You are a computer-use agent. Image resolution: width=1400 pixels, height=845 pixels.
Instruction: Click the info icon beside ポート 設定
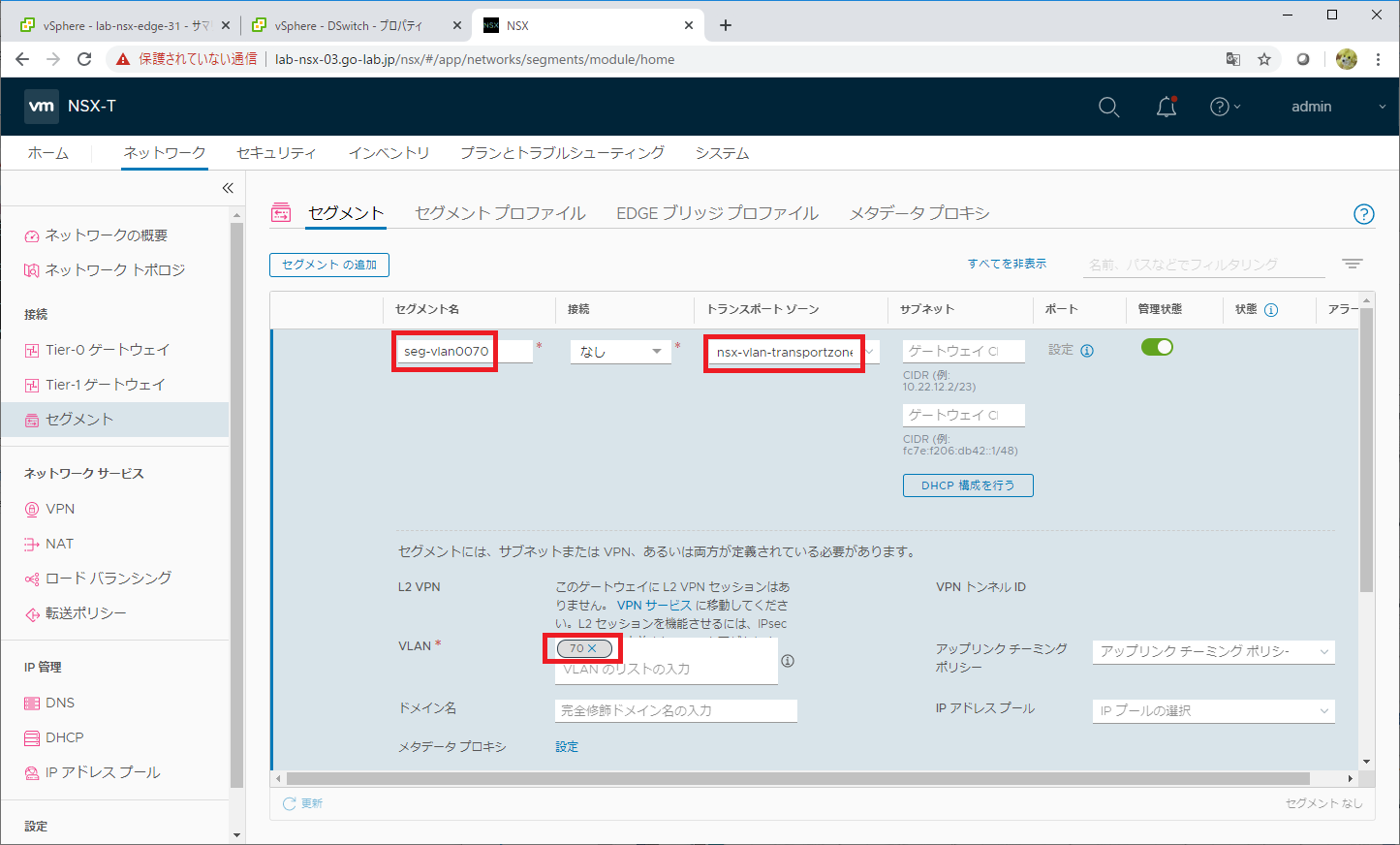click(1087, 351)
